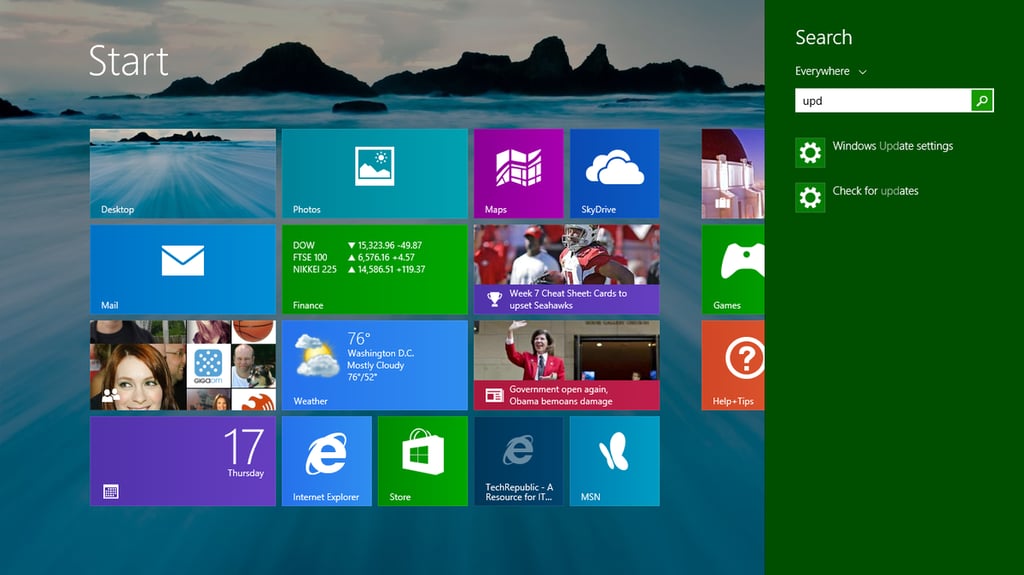1024x575 pixels.
Task: Open the Help+Tips tile
Action: [733, 365]
